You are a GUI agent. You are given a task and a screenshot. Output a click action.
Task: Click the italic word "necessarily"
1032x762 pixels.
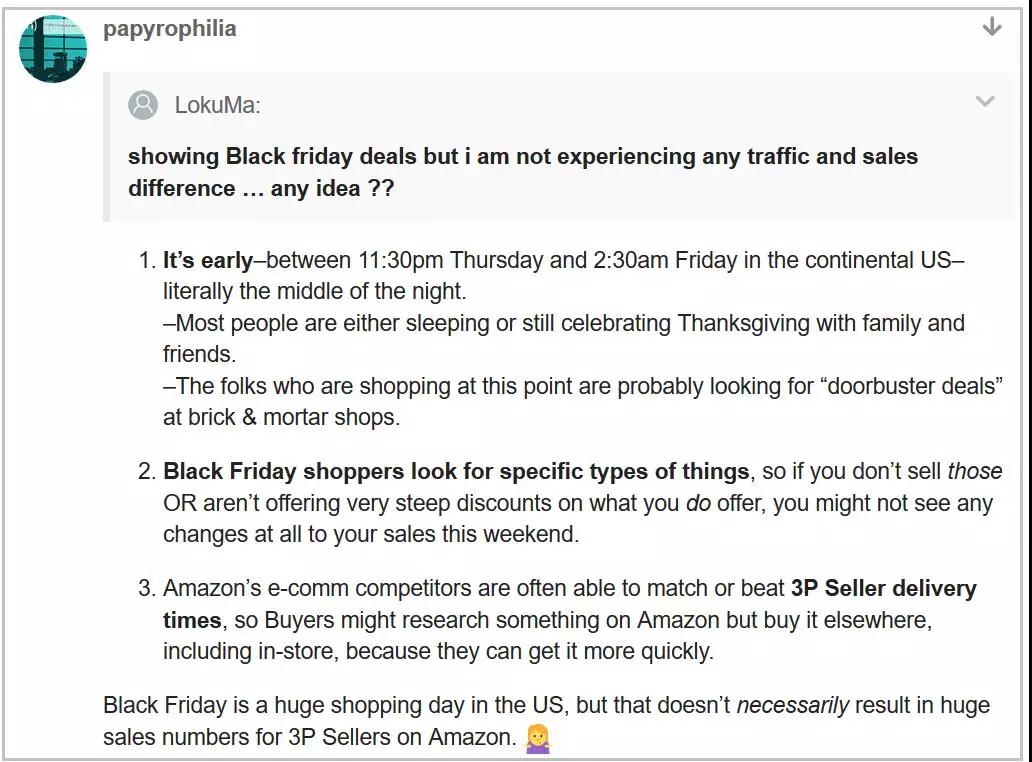click(792, 706)
